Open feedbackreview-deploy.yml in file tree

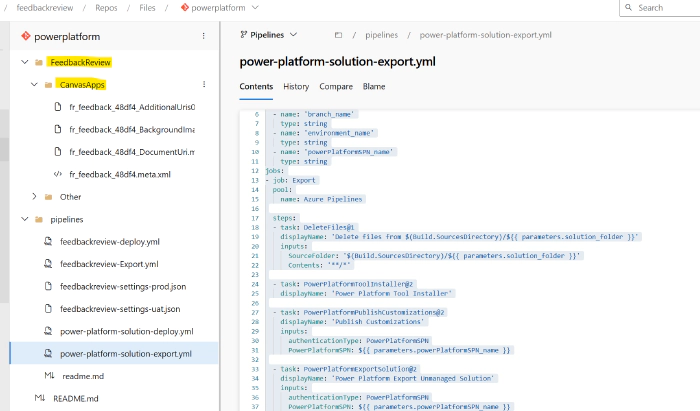coord(110,242)
